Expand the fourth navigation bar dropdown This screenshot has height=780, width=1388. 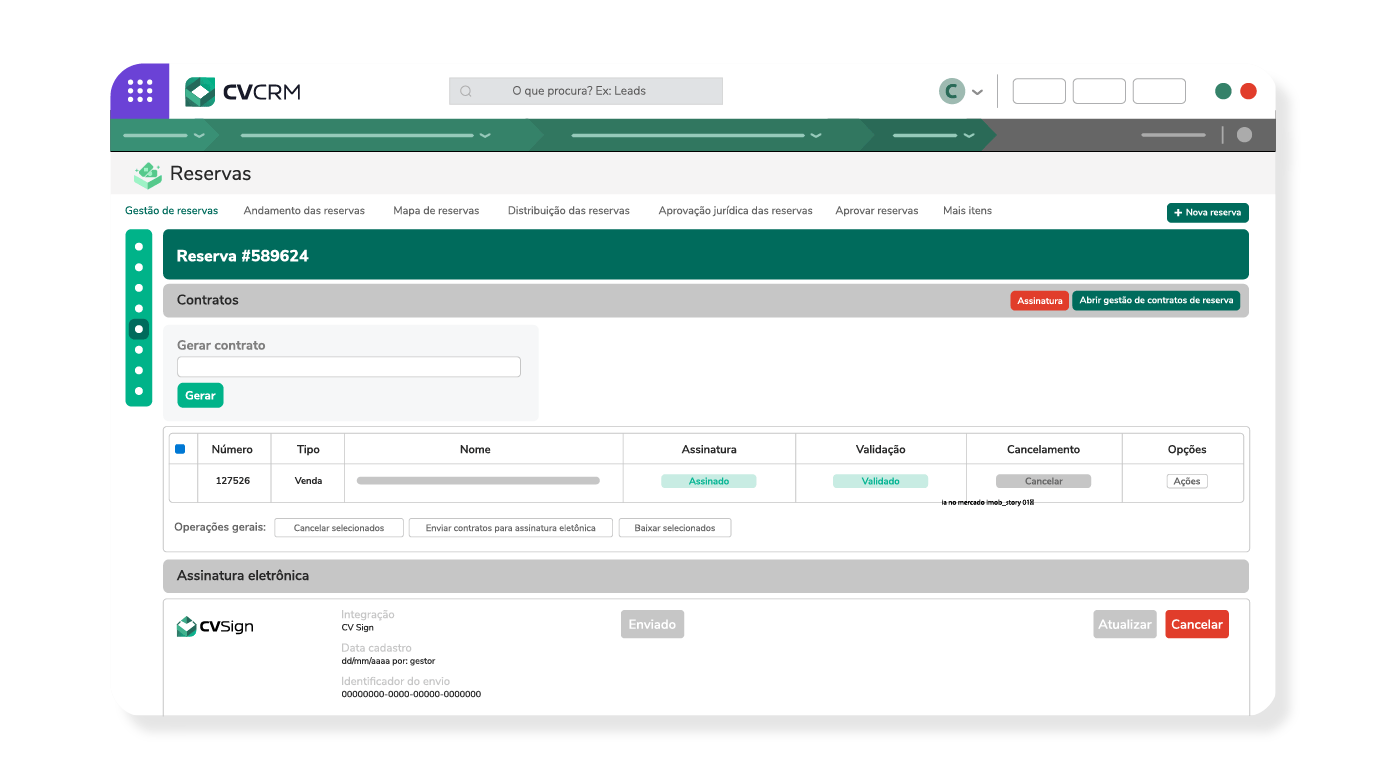969,135
